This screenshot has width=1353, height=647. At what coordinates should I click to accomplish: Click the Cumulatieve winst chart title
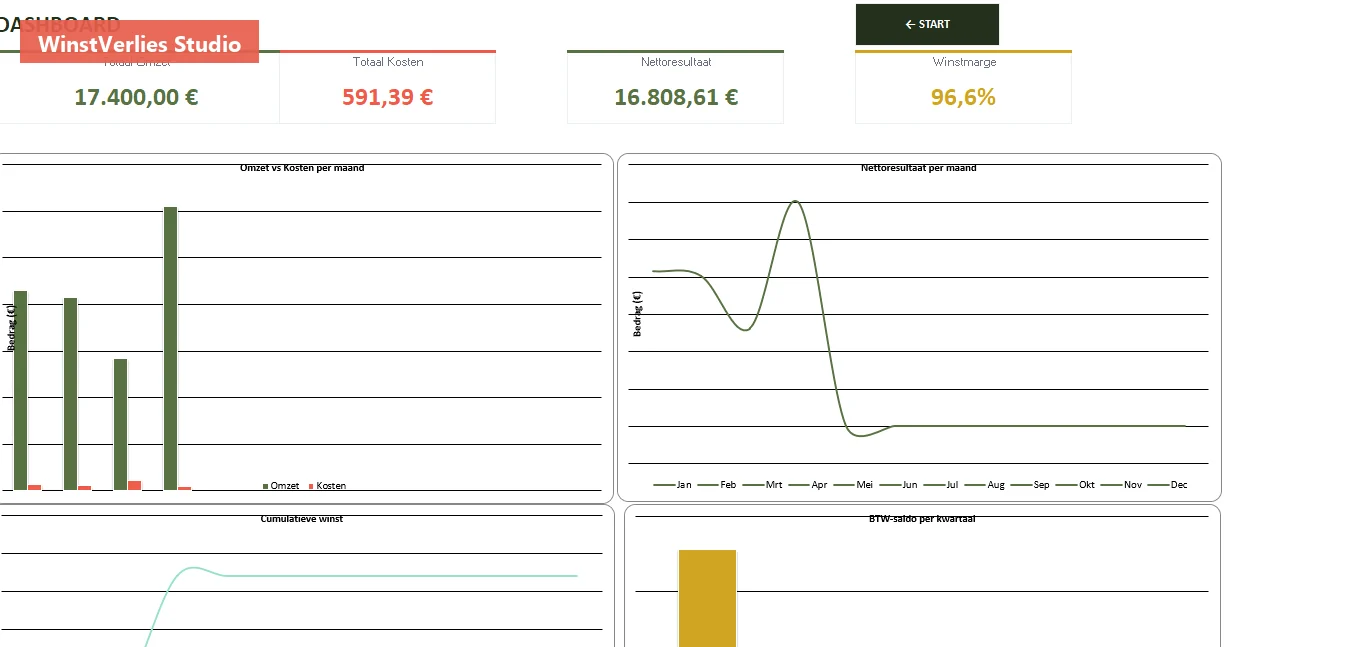(x=301, y=519)
